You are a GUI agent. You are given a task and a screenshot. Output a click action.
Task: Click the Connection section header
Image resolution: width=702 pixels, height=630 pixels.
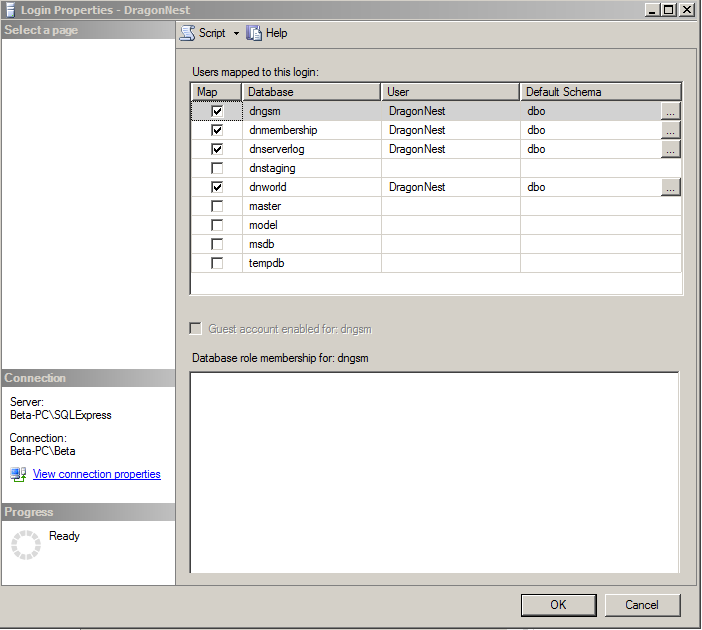coord(88,378)
